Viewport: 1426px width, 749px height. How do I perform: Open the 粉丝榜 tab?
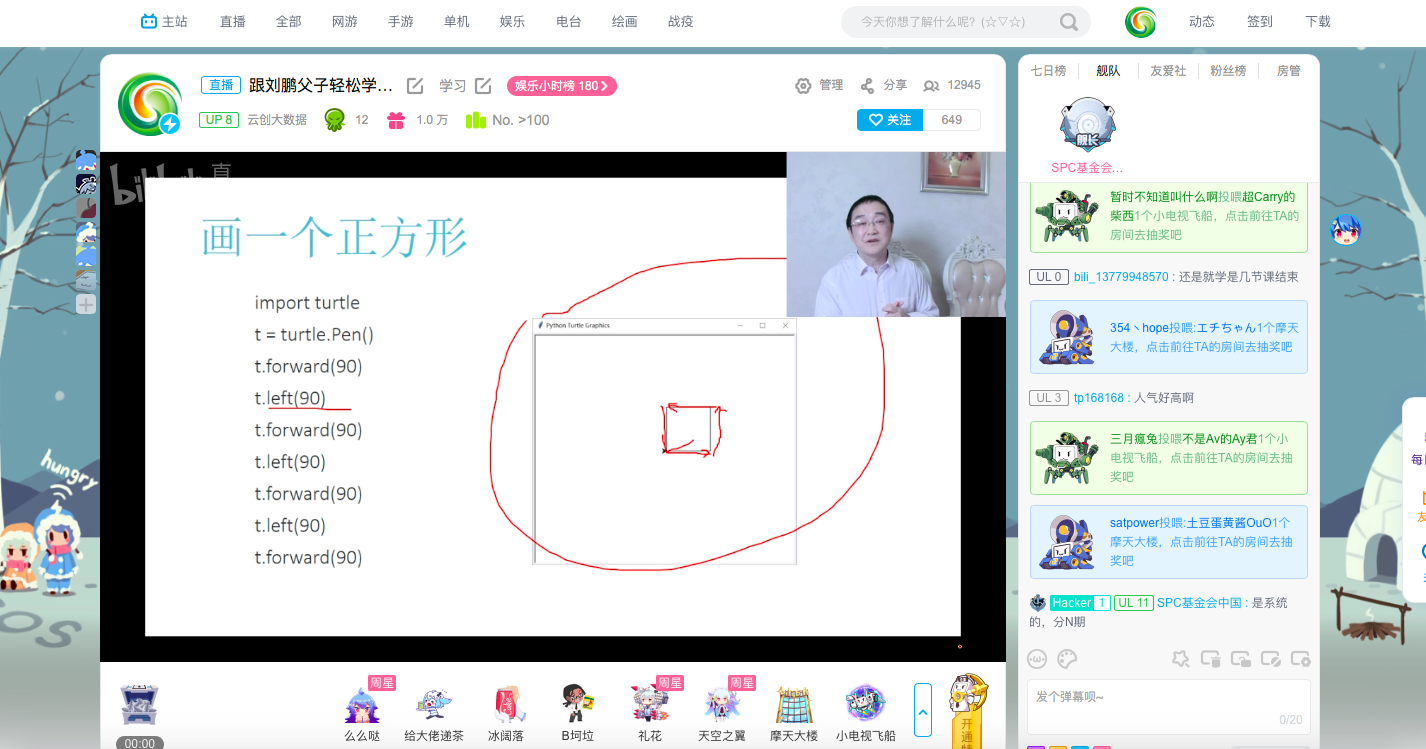click(1227, 71)
